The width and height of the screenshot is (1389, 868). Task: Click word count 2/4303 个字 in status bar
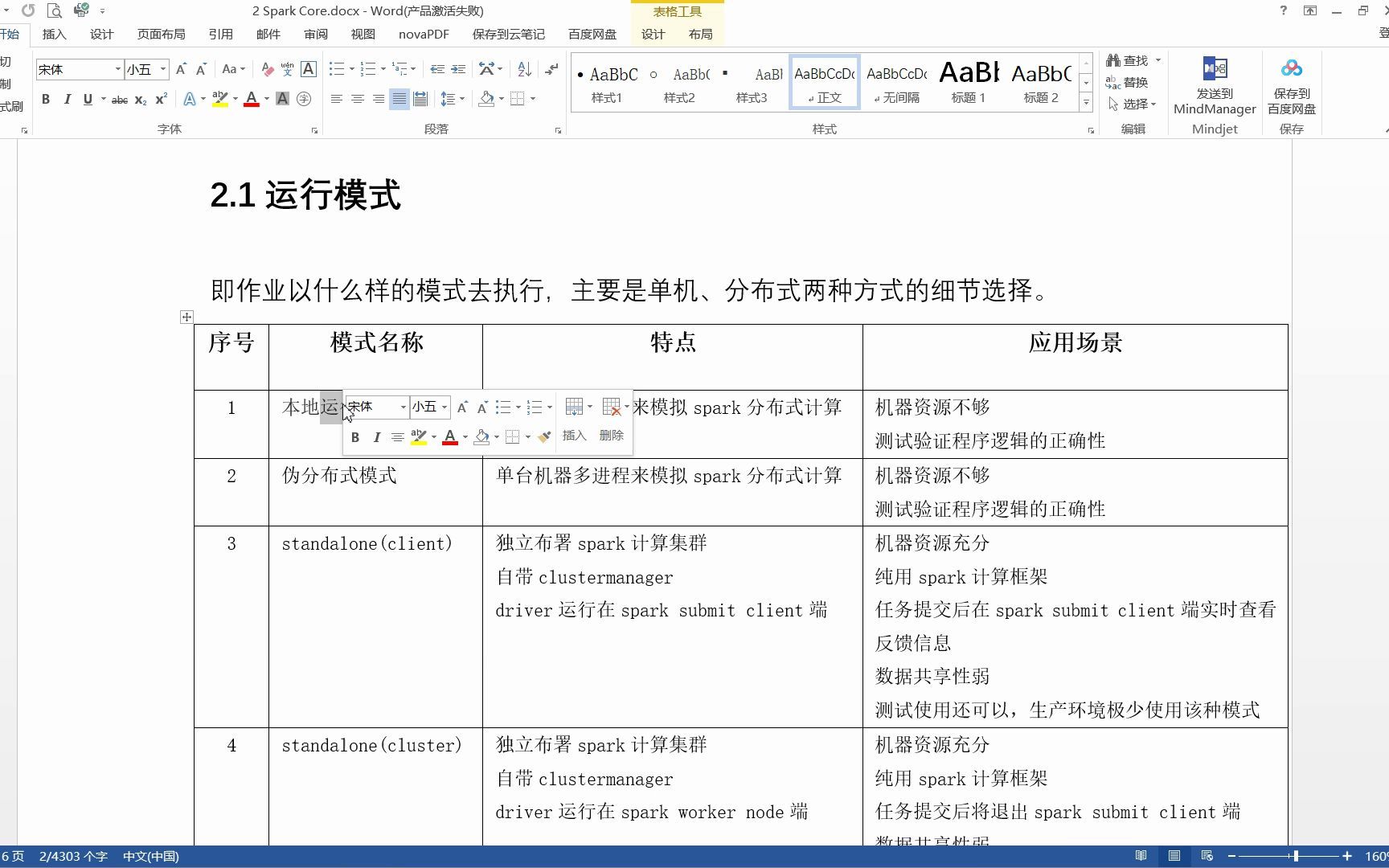(x=73, y=856)
